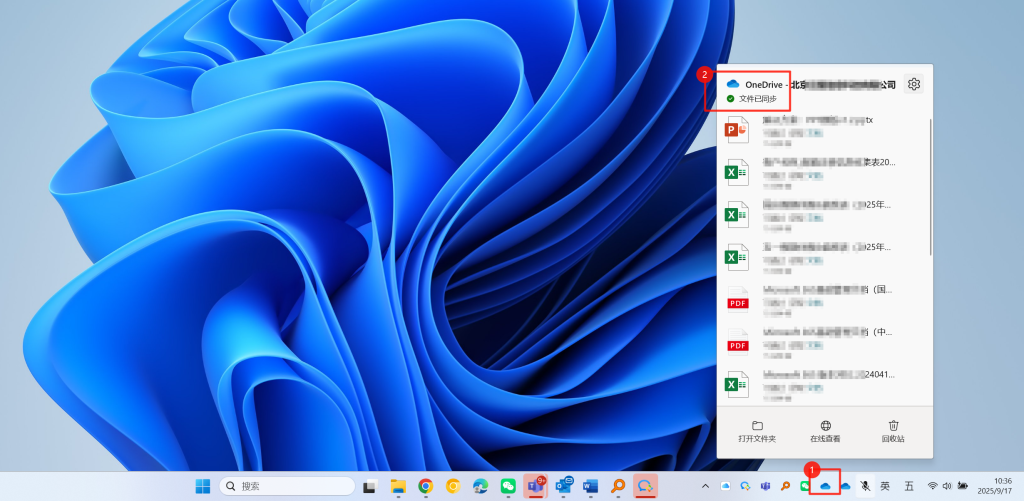Screen dimensions: 1024x501
Task: Click the OneDrive file list scrollbar
Action: point(931,185)
